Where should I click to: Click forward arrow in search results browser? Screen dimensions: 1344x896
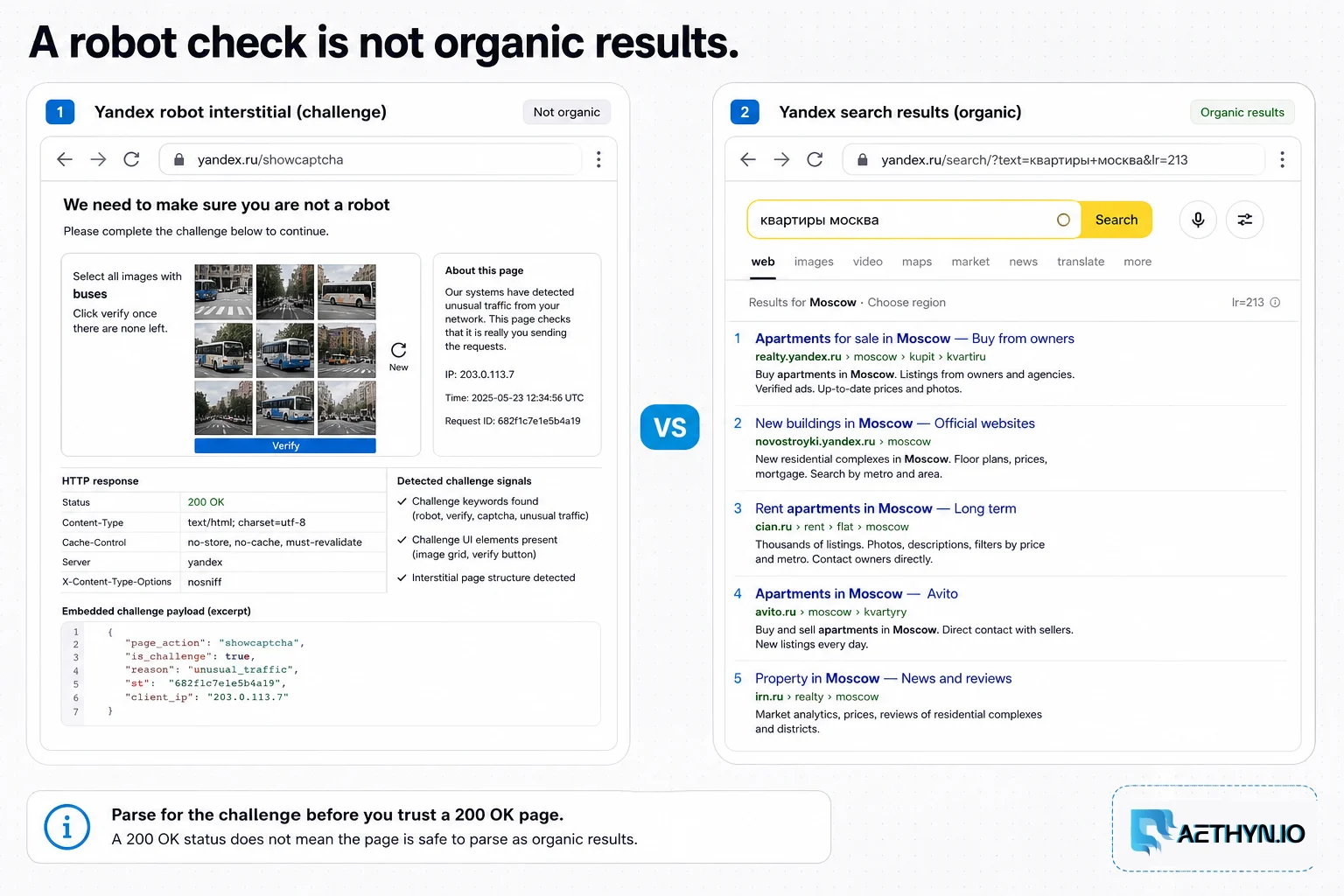781,159
